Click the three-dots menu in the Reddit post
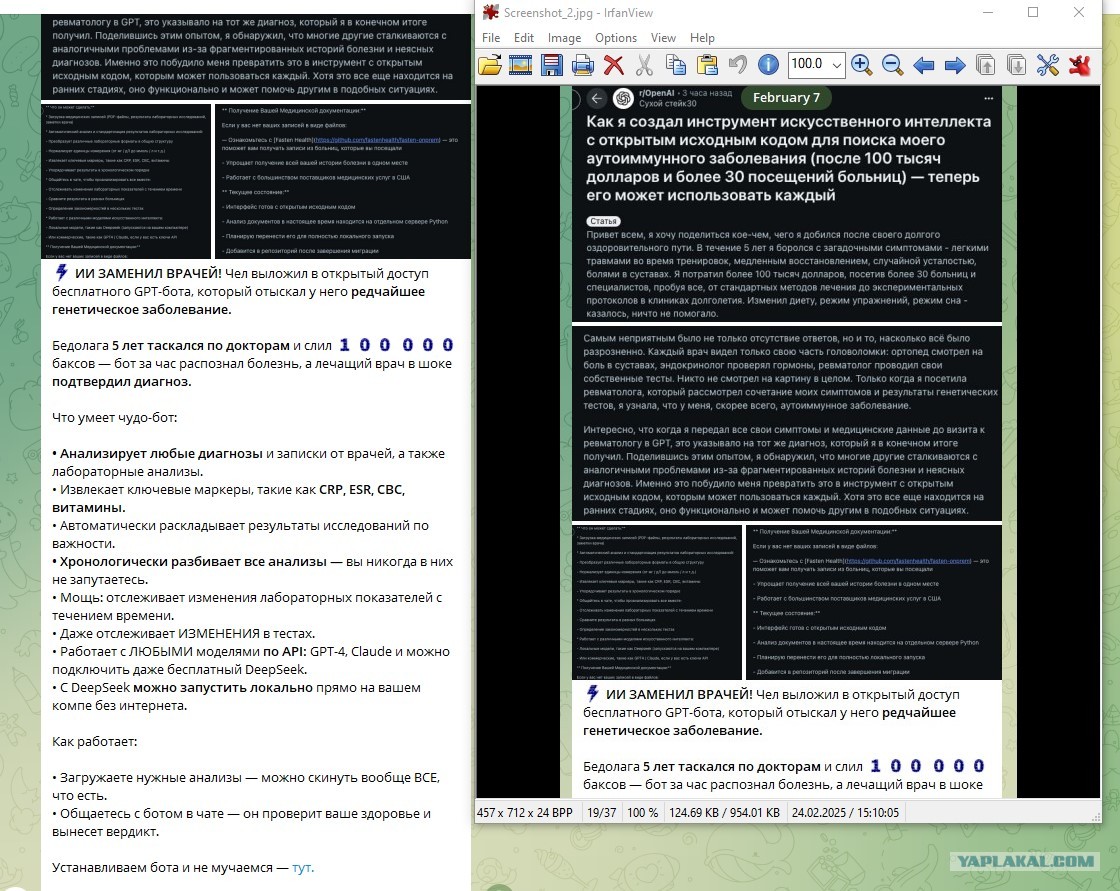The height and width of the screenshot is (891, 1120). click(989, 99)
